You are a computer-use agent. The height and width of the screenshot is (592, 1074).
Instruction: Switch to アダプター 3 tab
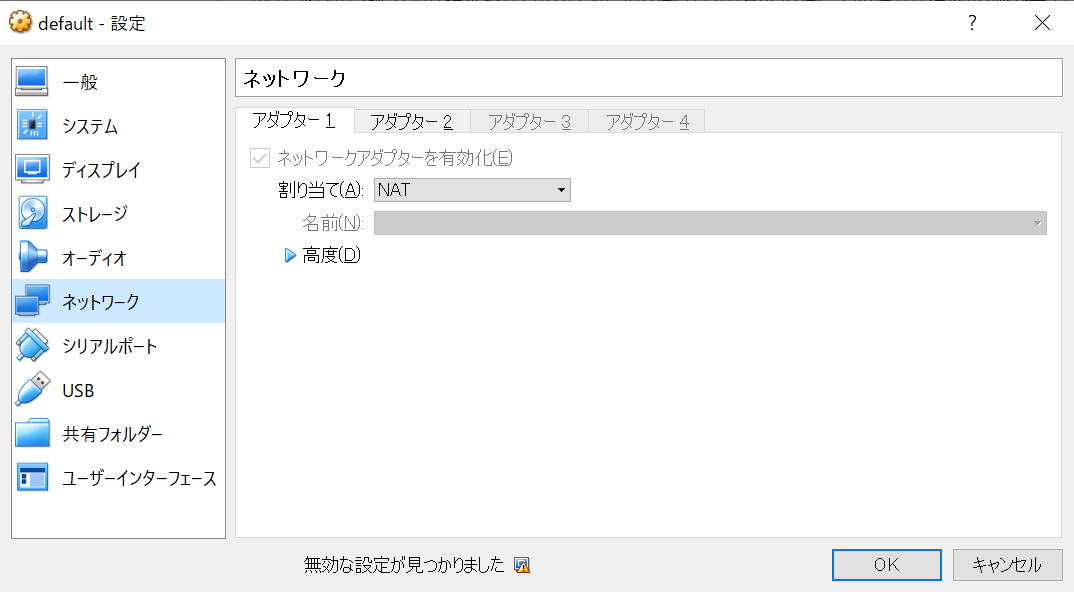tap(529, 122)
